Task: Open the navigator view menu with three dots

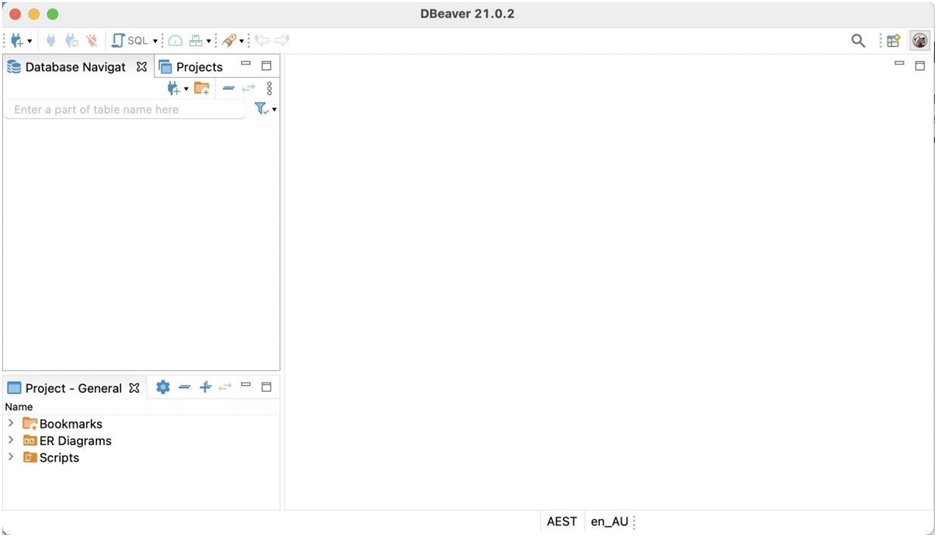Action: [x=270, y=88]
